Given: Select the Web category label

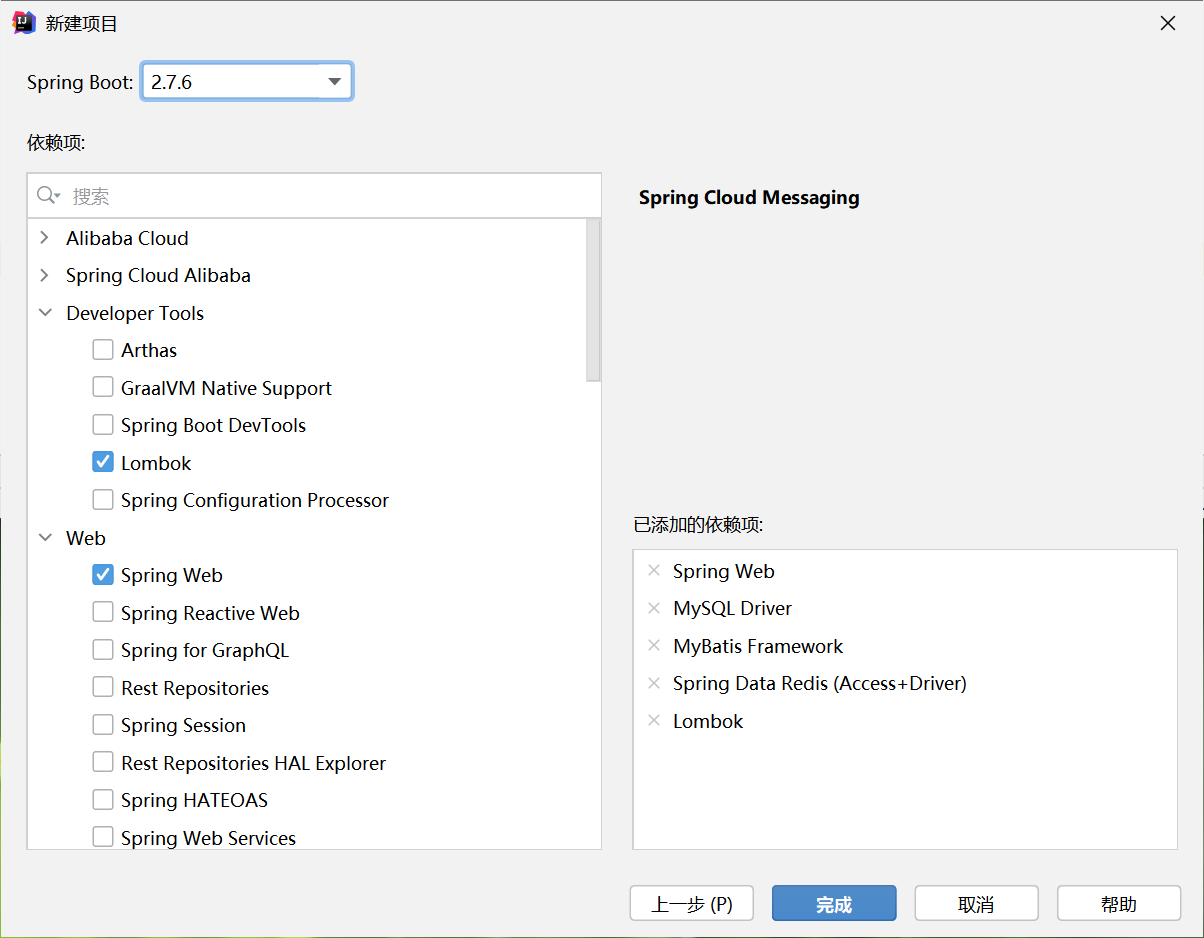Looking at the screenshot, I should pyautogui.click(x=86, y=538).
